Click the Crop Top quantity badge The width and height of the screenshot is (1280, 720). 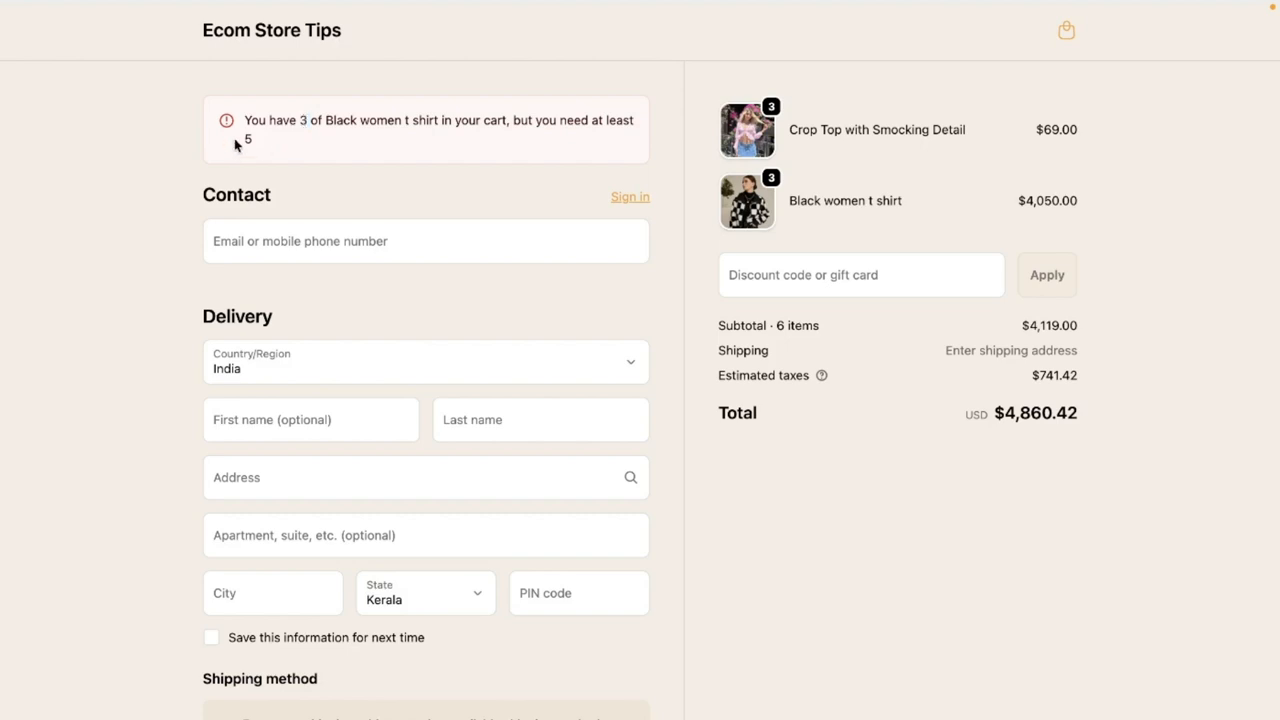(x=771, y=107)
